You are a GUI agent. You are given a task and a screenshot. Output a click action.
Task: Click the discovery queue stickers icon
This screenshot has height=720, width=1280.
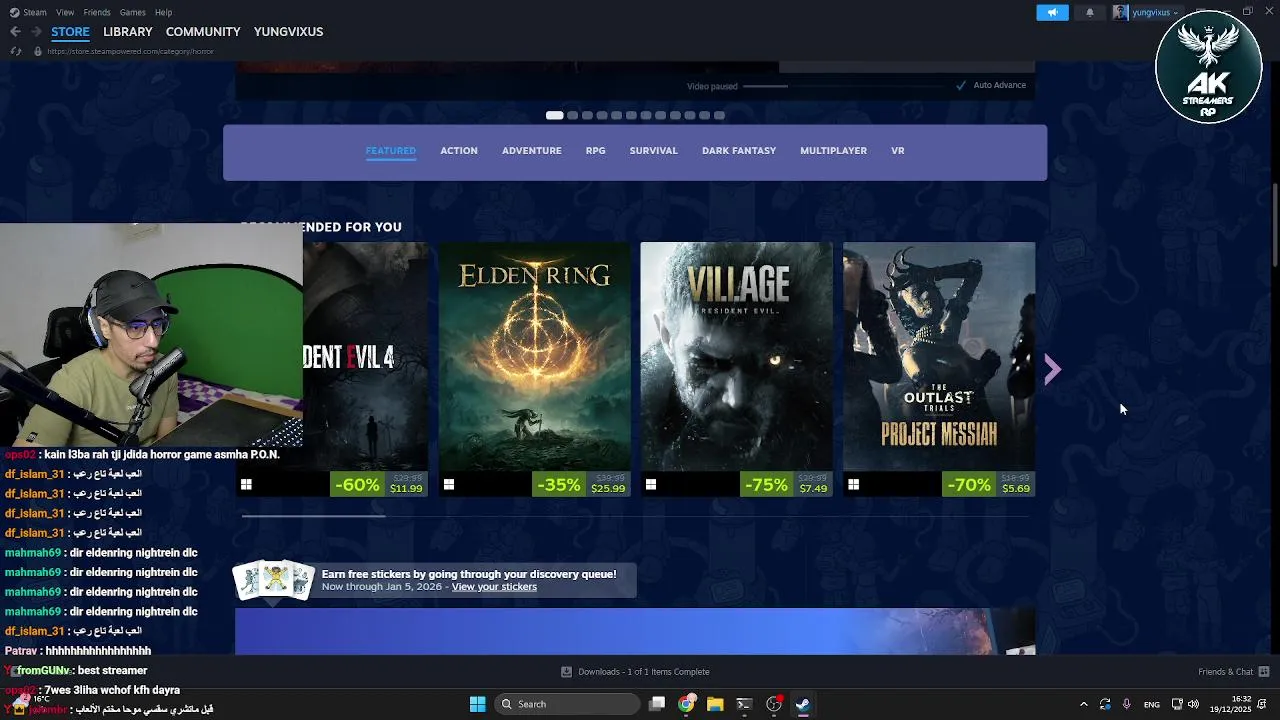[x=273, y=579]
